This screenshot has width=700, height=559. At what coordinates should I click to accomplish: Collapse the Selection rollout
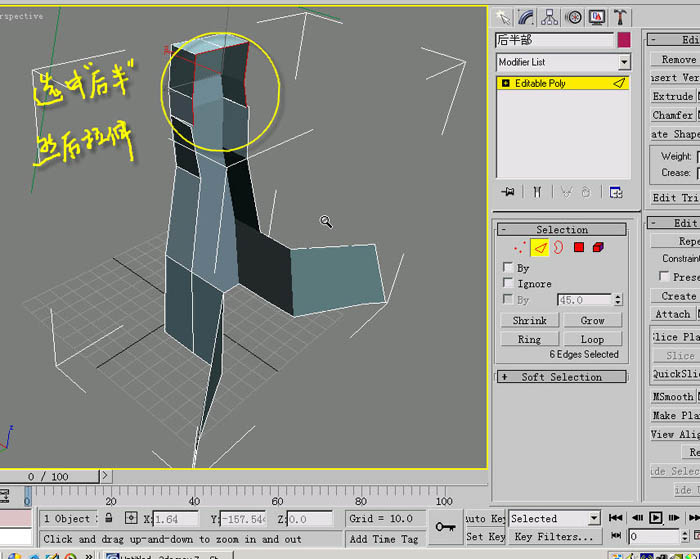point(562,229)
